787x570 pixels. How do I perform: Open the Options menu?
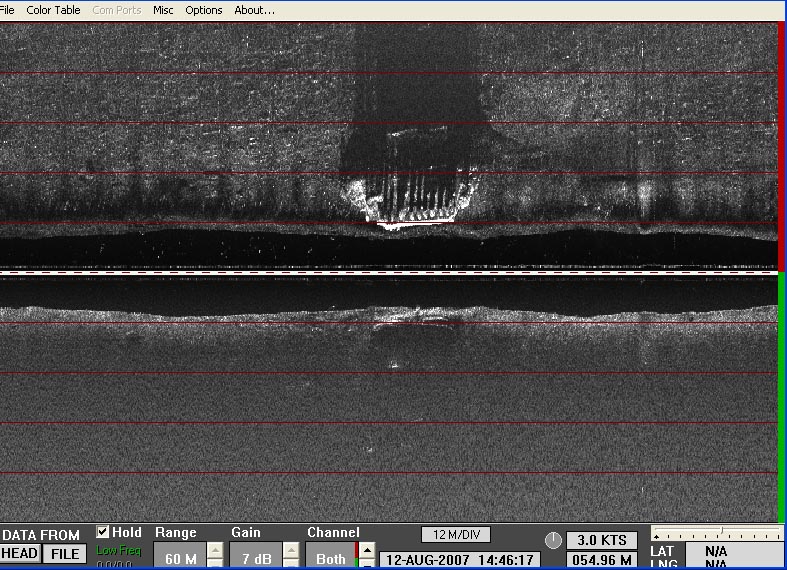coord(204,10)
